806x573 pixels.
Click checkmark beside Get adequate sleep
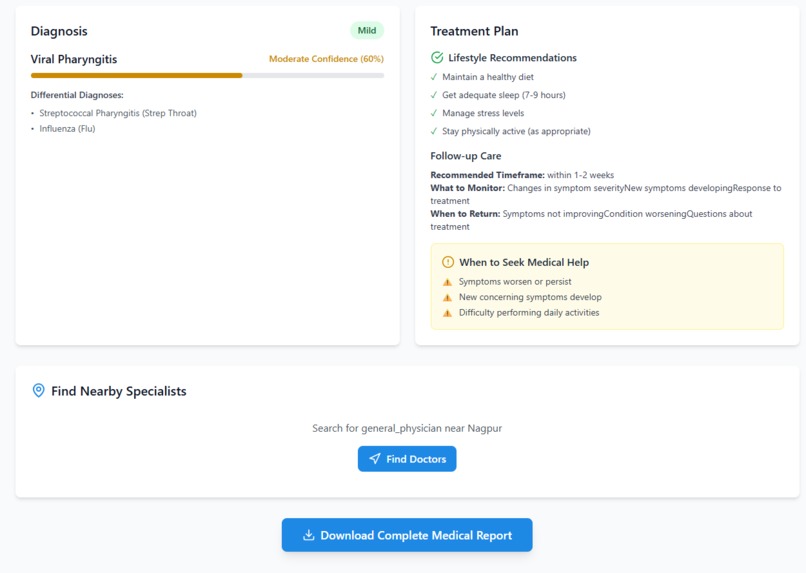point(434,95)
